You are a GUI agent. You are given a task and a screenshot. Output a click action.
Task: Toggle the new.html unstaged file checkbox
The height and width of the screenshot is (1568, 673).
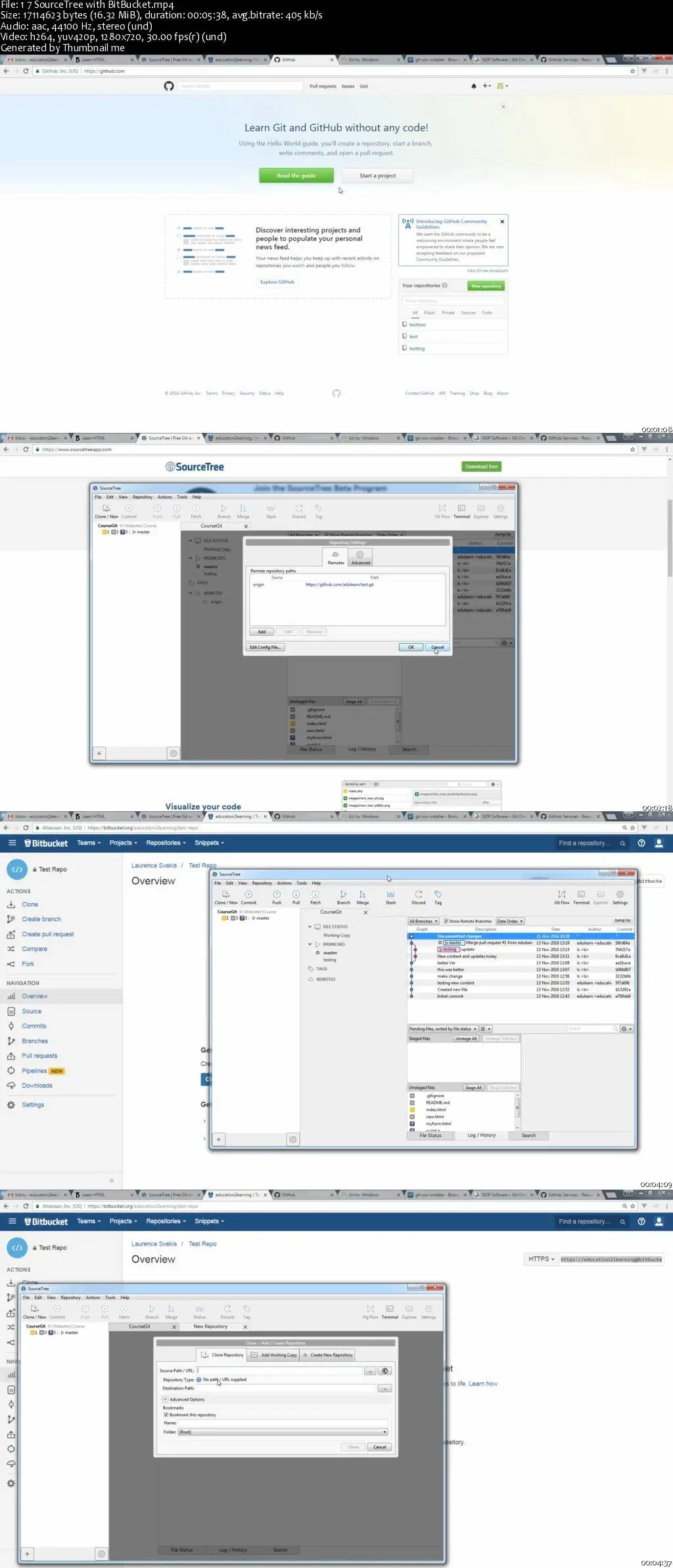412,1117
